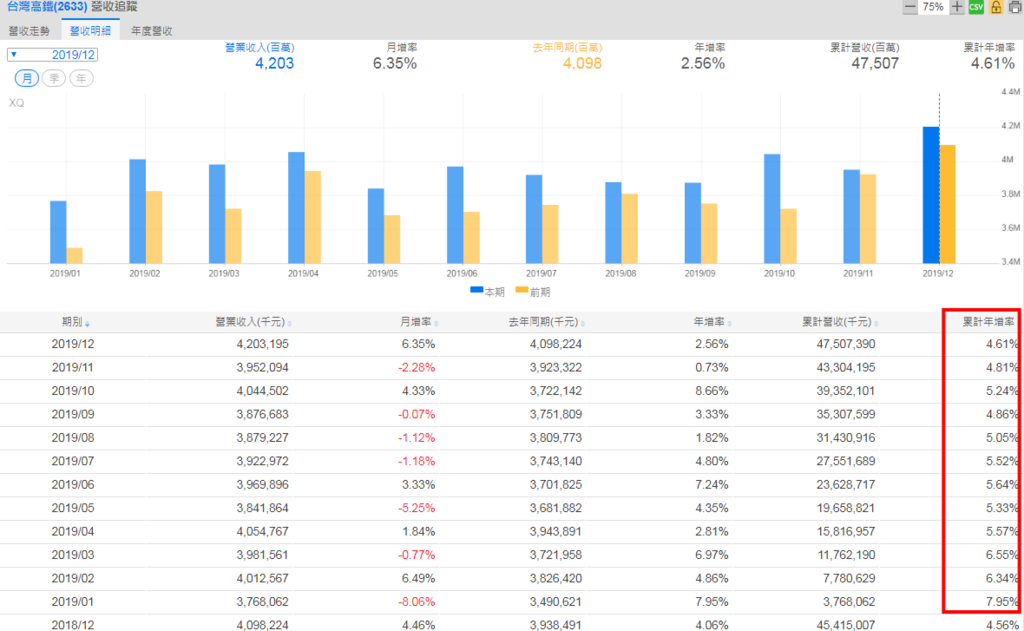Click the 8.66% yearly growth cell
The width and height of the screenshot is (1024, 631).
coord(712,391)
